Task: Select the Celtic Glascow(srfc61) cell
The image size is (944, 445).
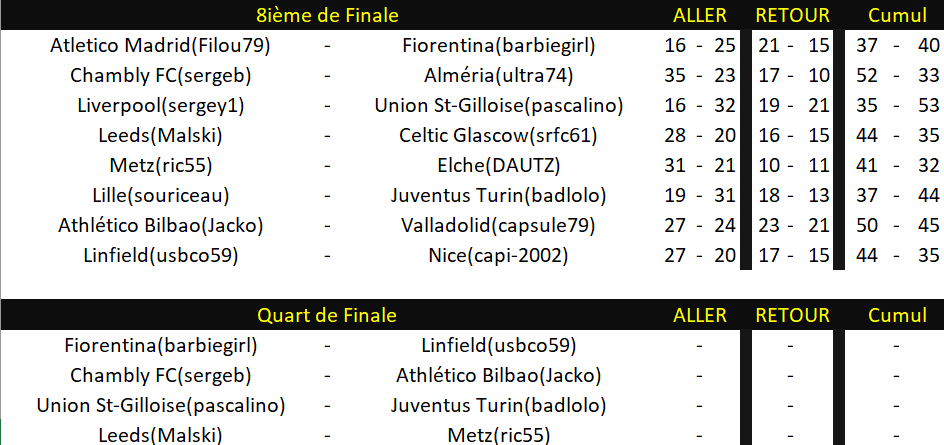Action: click(x=498, y=135)
